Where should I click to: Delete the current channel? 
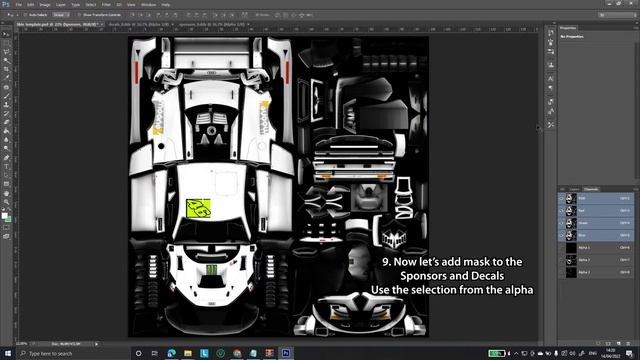point(629,344)
